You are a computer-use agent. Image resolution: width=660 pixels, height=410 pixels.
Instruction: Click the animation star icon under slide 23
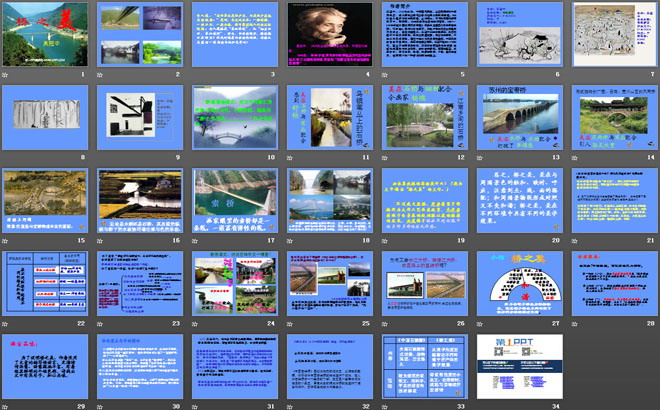(100, 324)
